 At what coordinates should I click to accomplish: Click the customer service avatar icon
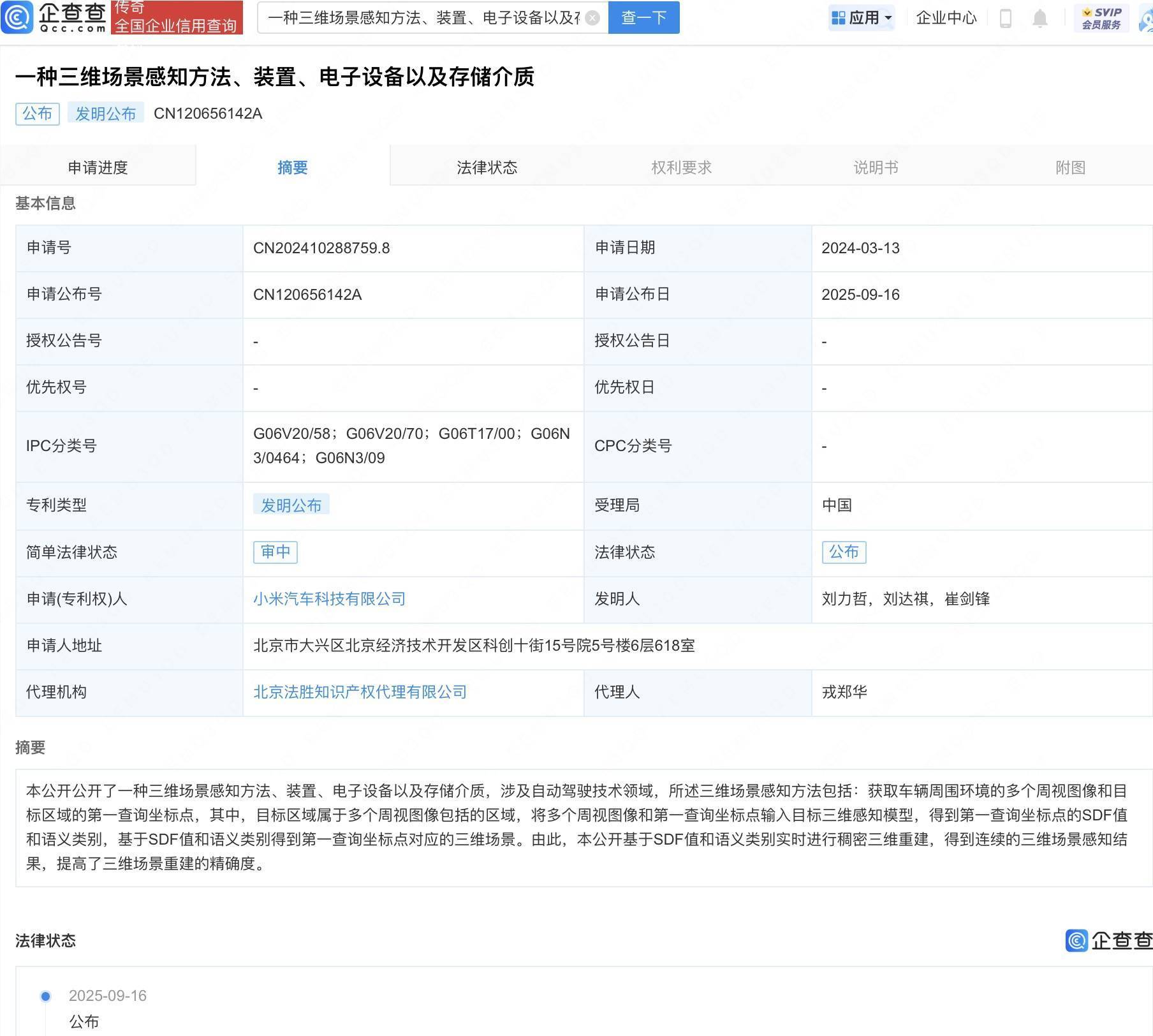[1146, 19]
